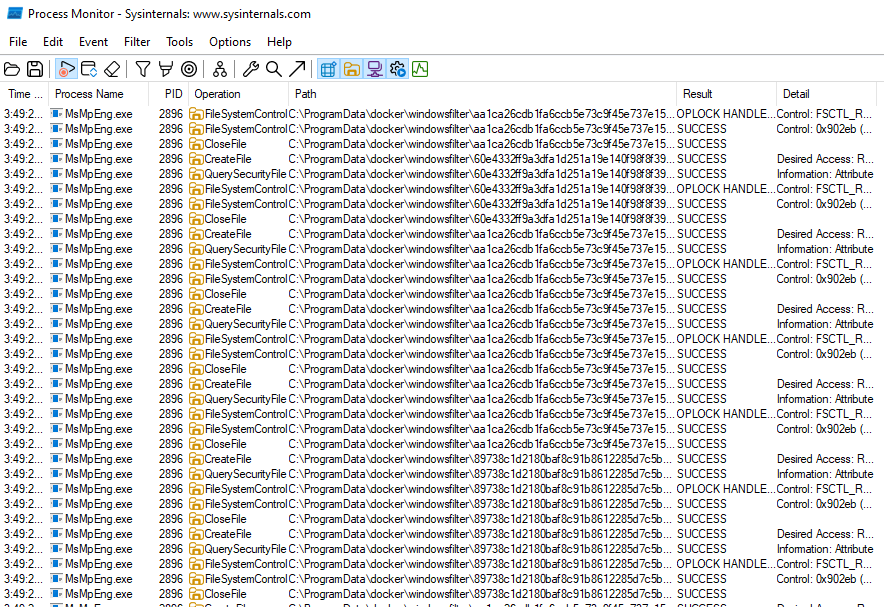The width and height of the screenshot is (884, 607).
Task: Click Control: 0x902eb detail on the 60e4332ff9a3dfa row
Action: (x=824, y=204)
